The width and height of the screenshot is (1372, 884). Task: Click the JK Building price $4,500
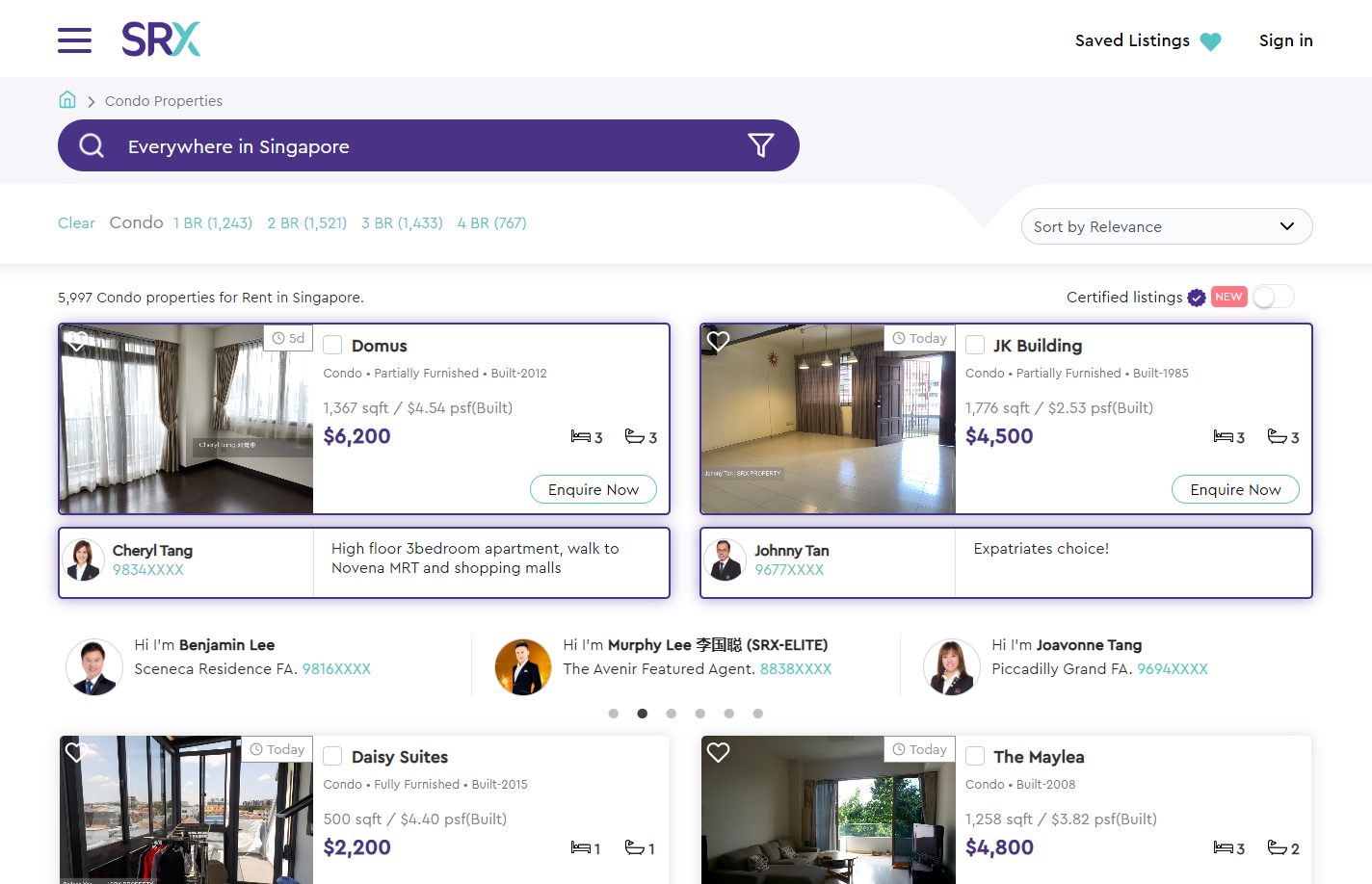tap(999, 436)
